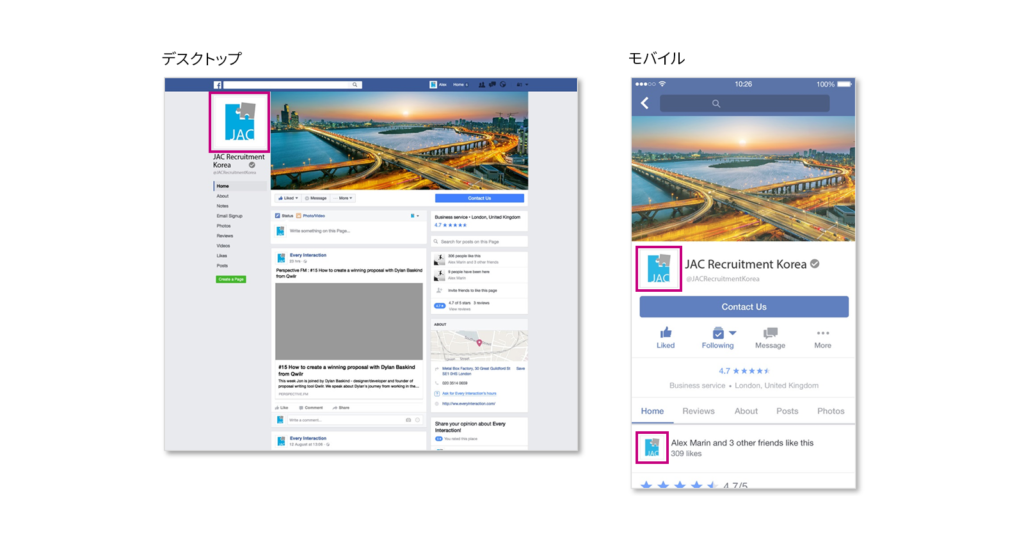
Task: Click the map pin in the About section
Action: [x=479, y=343]
